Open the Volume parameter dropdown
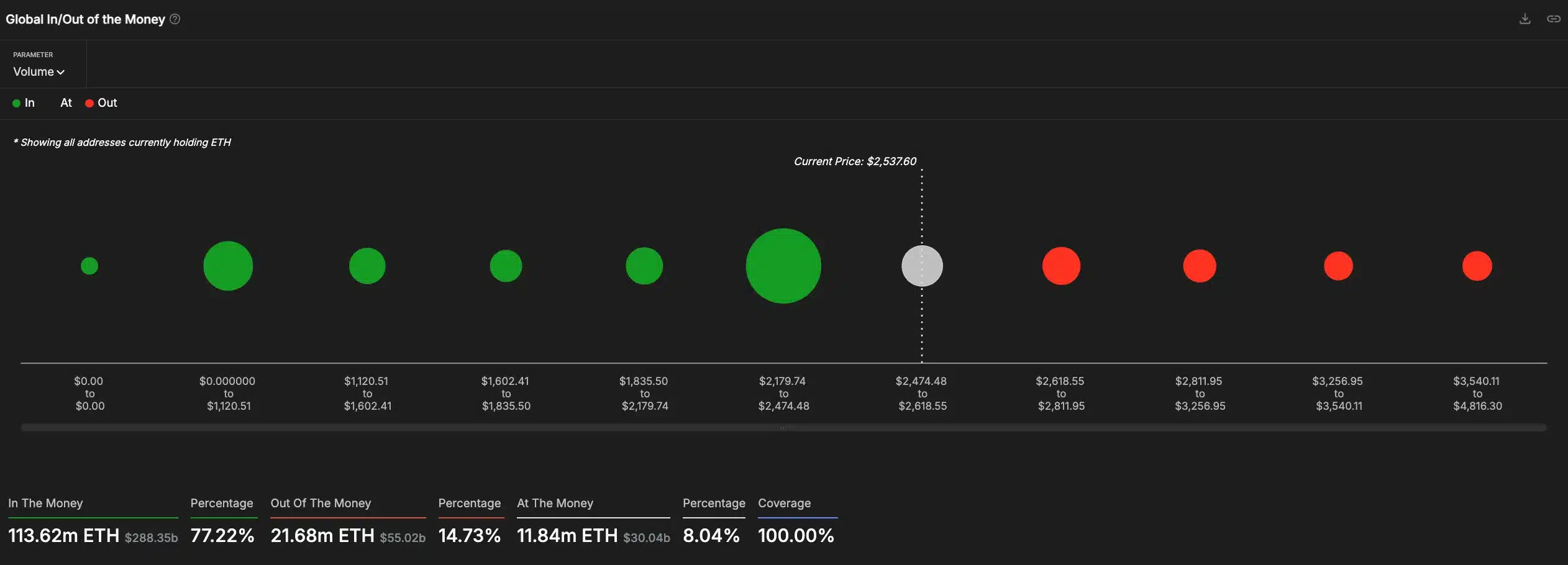The height and width of the screenshot is (565, 1568). (39, 72)
